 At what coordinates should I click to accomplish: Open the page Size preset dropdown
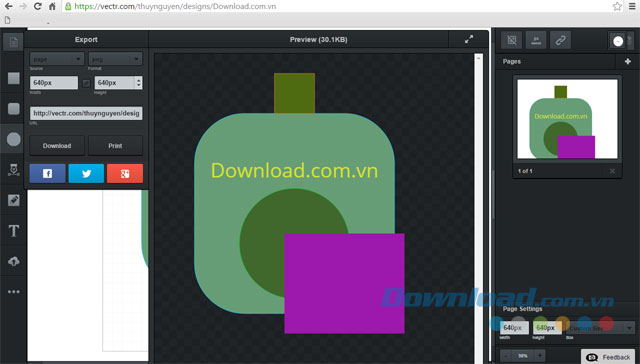pos(600,327)
